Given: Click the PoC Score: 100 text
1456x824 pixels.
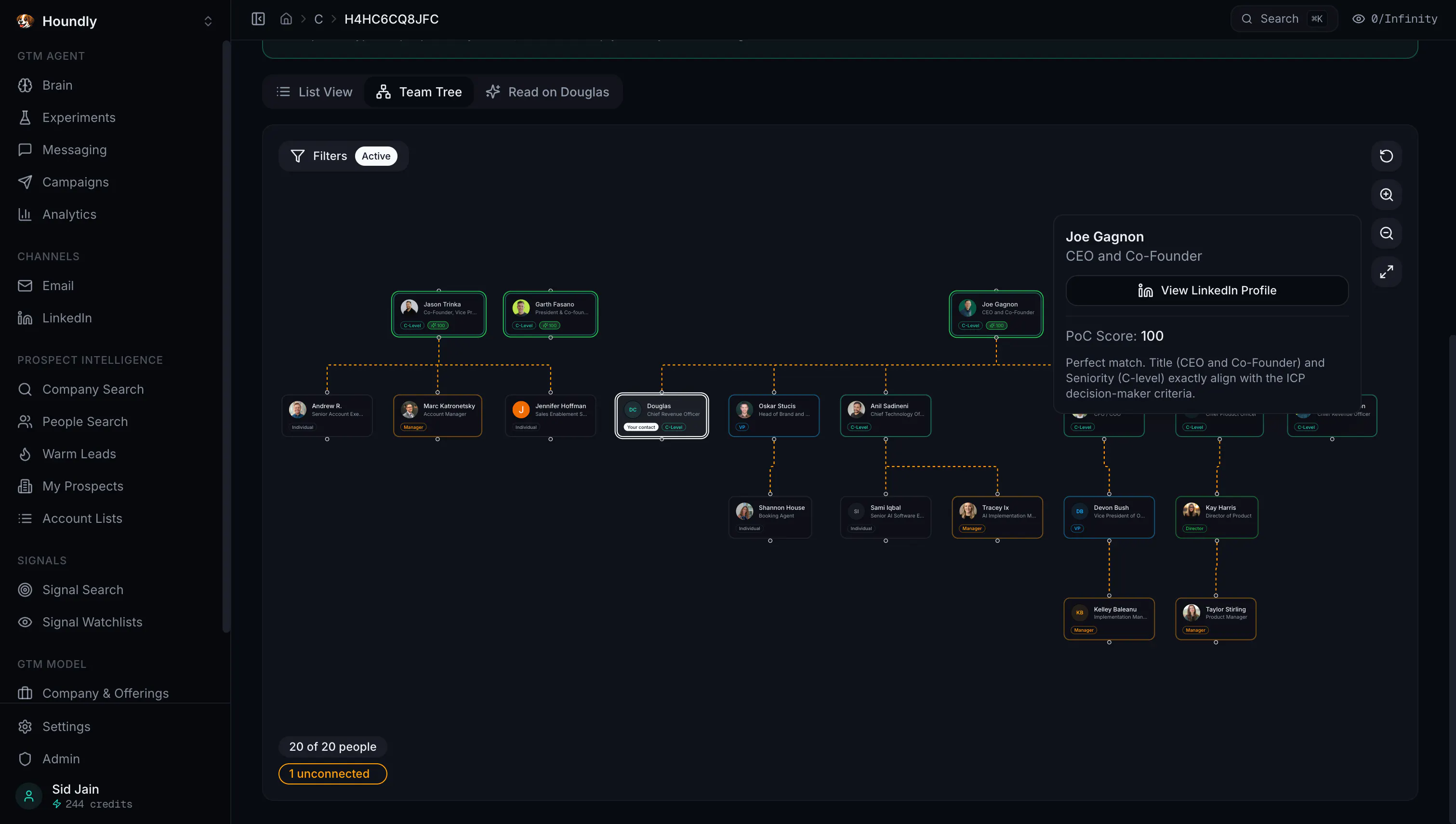Looking at the screenshot, I should tap(1114, 335).
